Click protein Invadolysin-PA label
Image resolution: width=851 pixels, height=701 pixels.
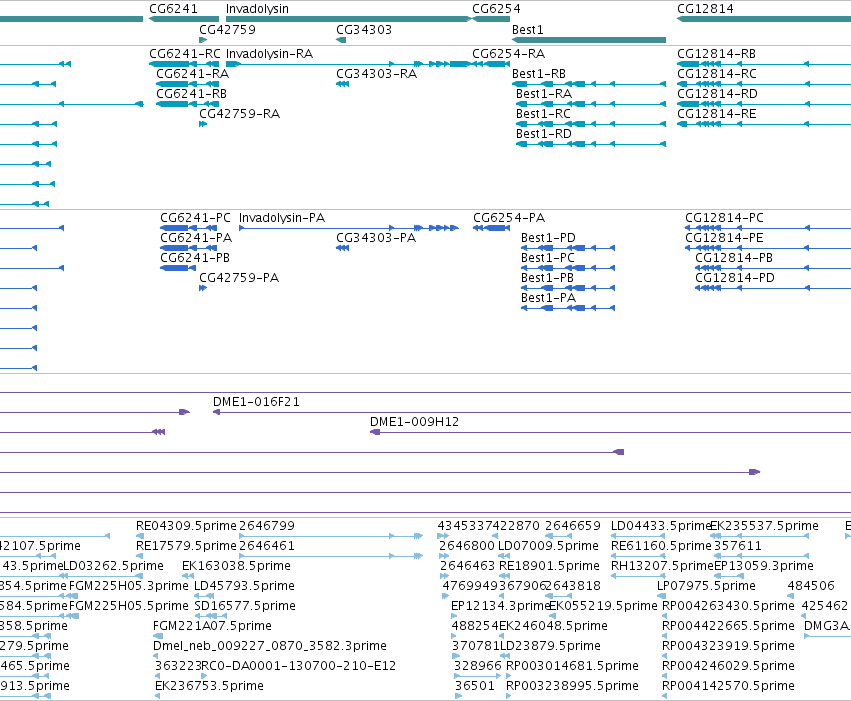282,218
